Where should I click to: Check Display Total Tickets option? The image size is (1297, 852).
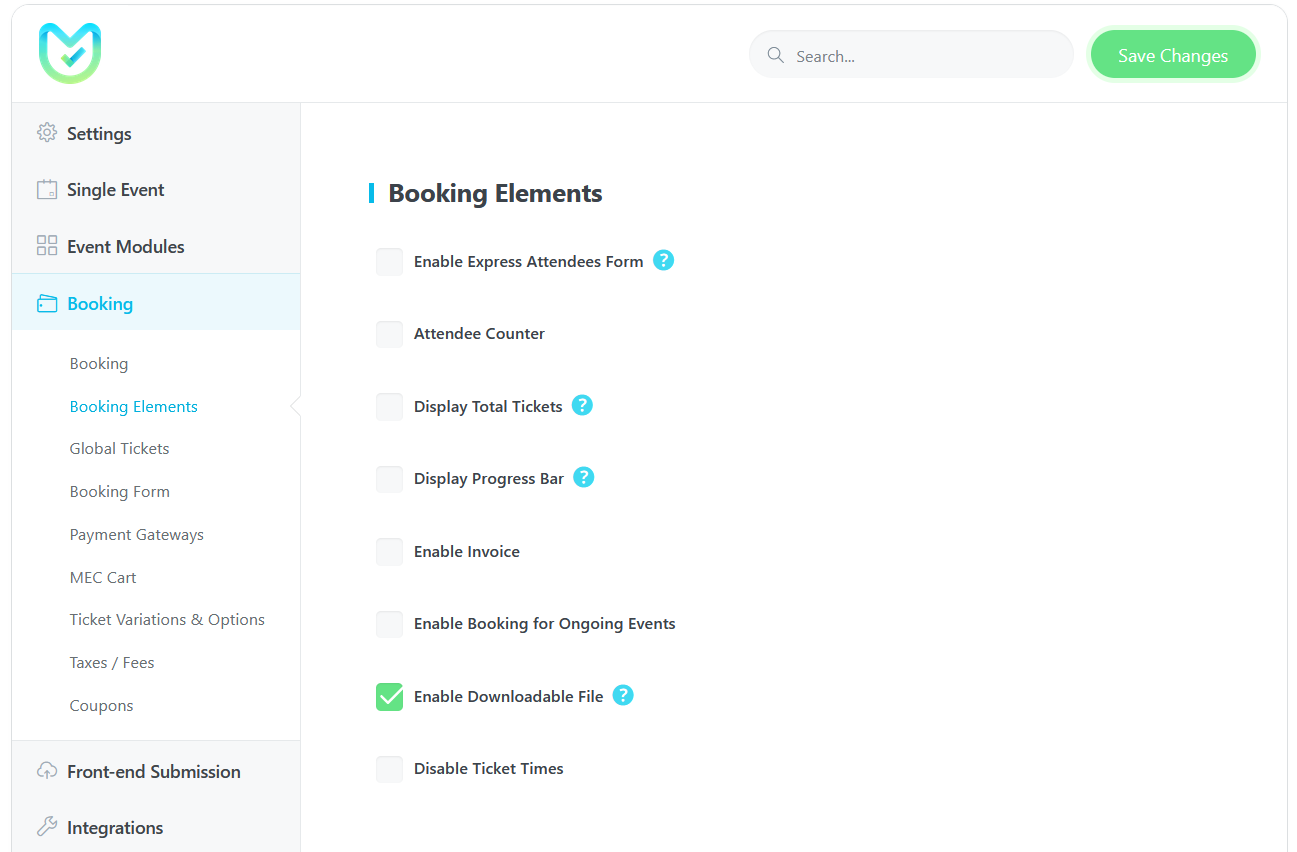coord(390,407)
